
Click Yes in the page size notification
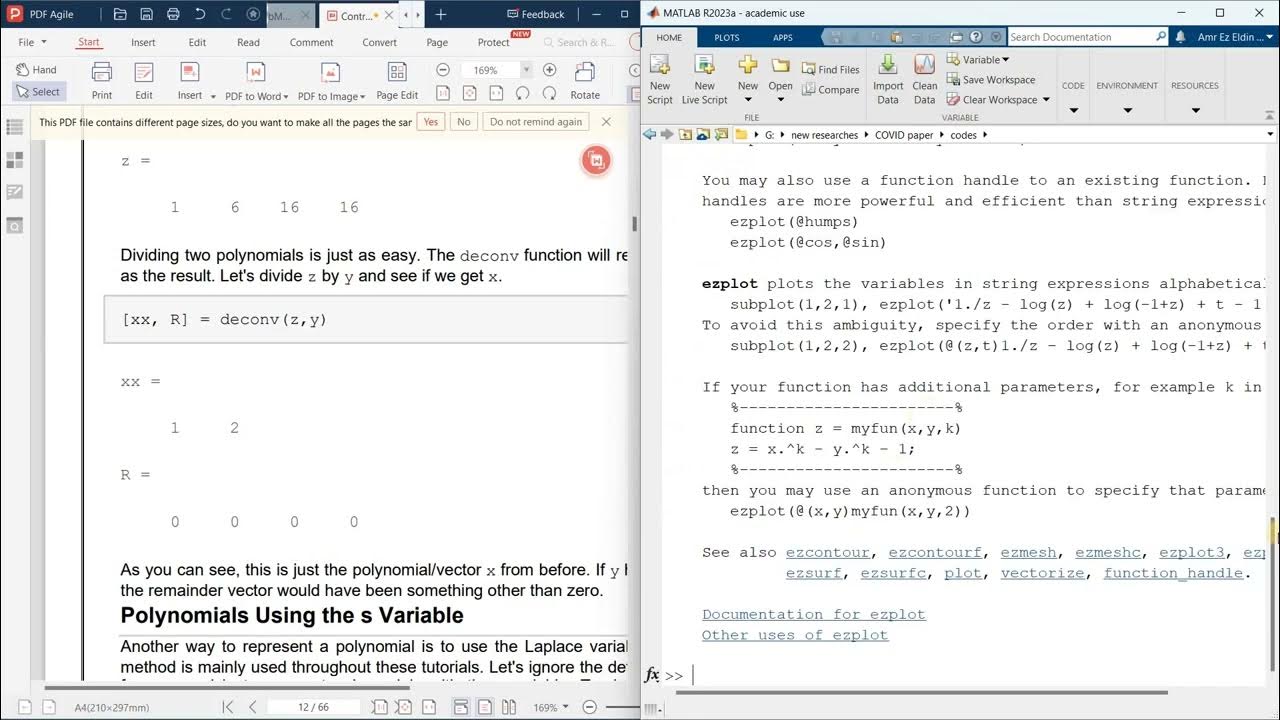coord(430,121)
